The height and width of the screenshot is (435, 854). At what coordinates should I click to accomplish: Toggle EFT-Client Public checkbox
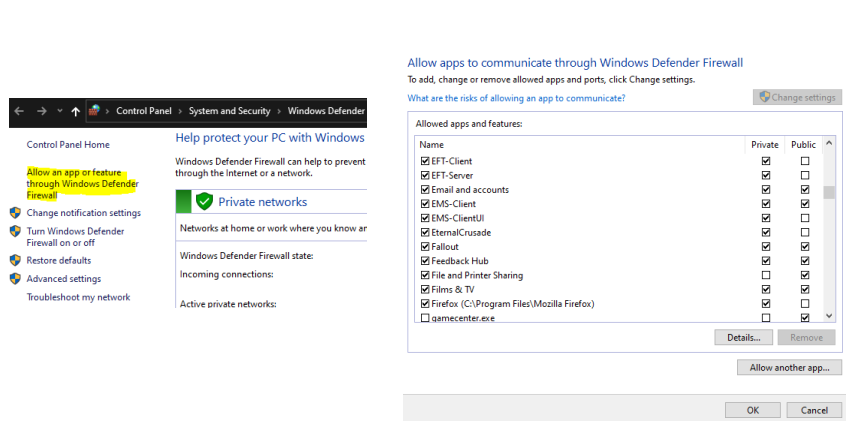click(x=805, y=161)
